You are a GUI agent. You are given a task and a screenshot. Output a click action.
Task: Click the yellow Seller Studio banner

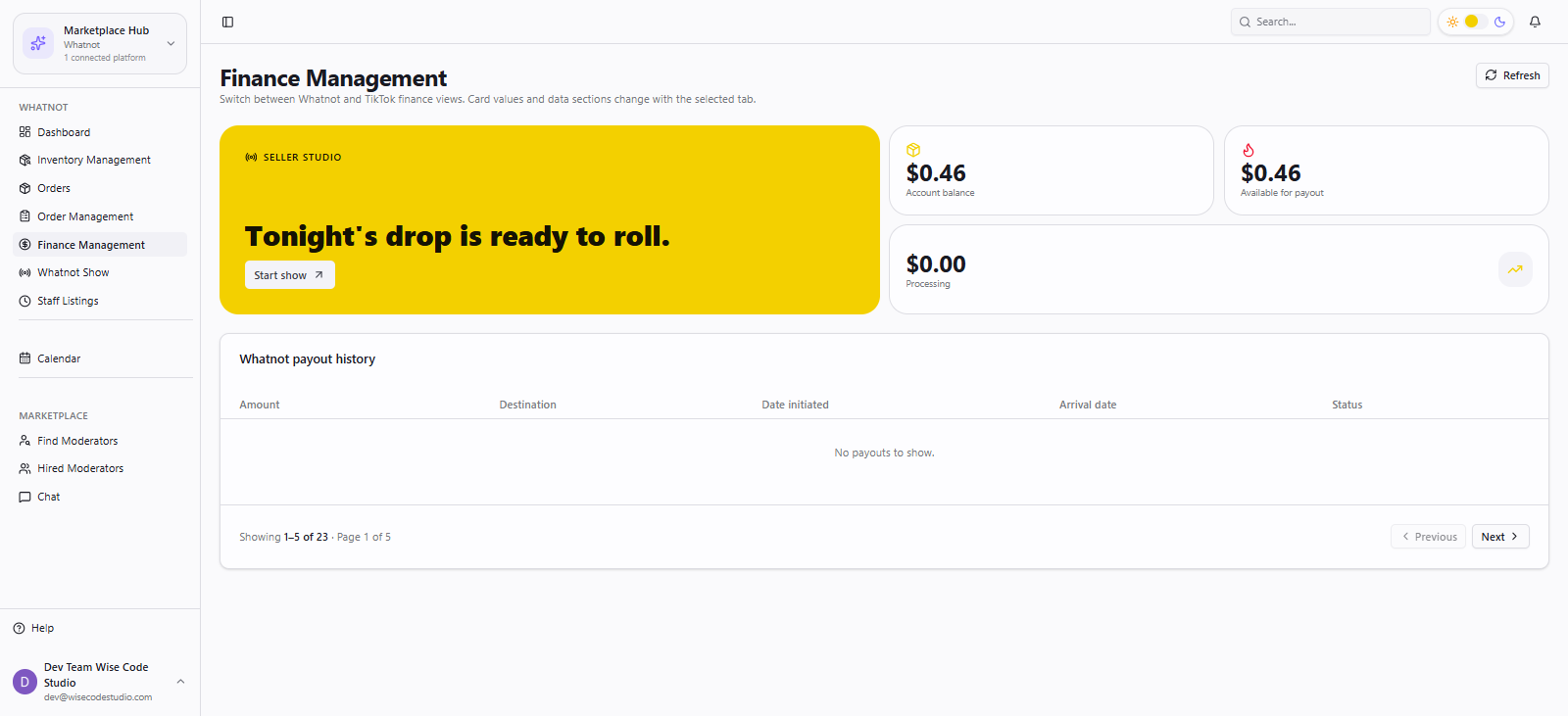tap(549, 219)
